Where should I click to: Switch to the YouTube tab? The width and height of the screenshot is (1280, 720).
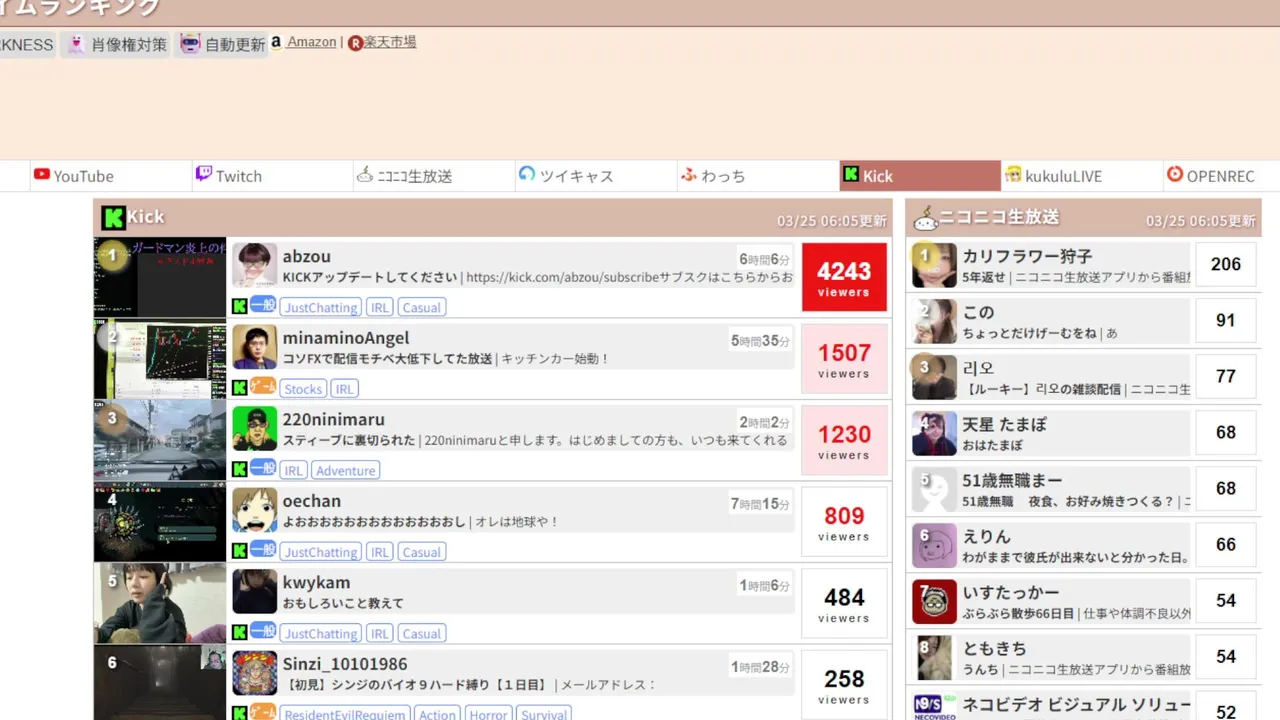110,176
